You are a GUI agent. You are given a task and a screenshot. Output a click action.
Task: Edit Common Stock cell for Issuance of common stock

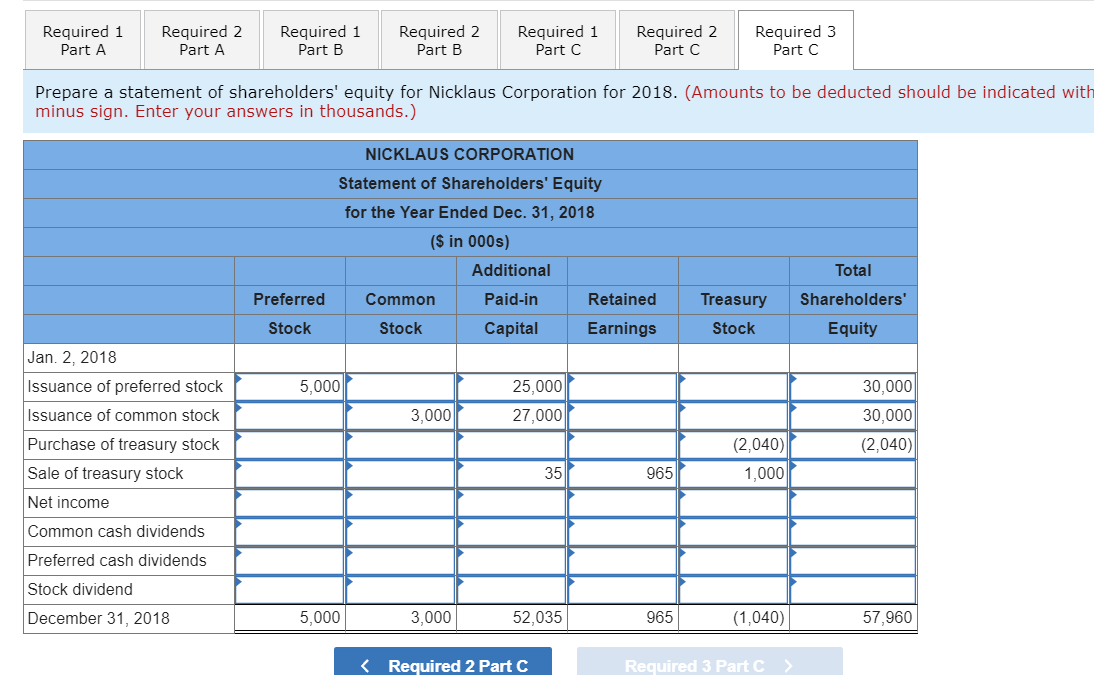point(400,416)
